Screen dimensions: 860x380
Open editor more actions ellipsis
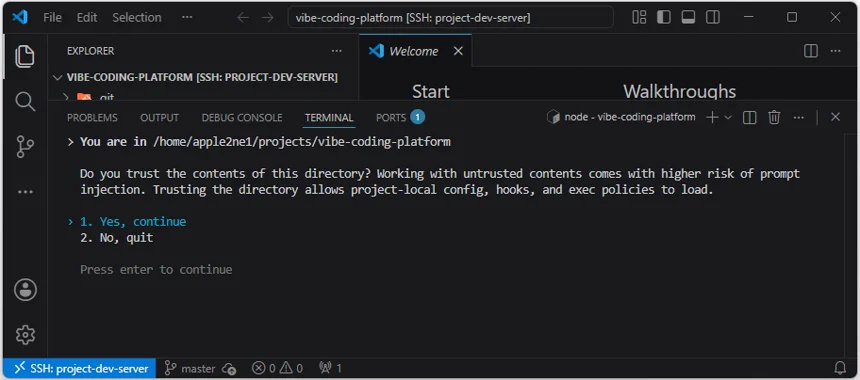click(x=835, y=51)
